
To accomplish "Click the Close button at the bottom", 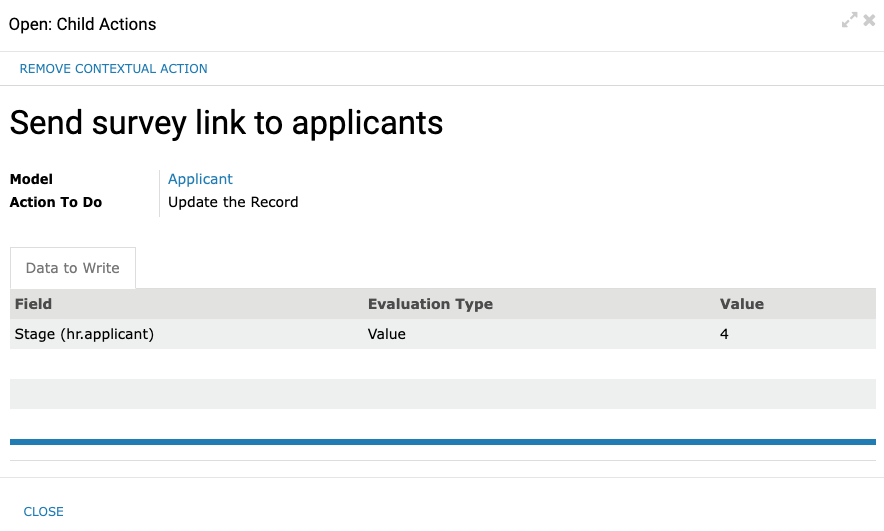I will 43,512.
